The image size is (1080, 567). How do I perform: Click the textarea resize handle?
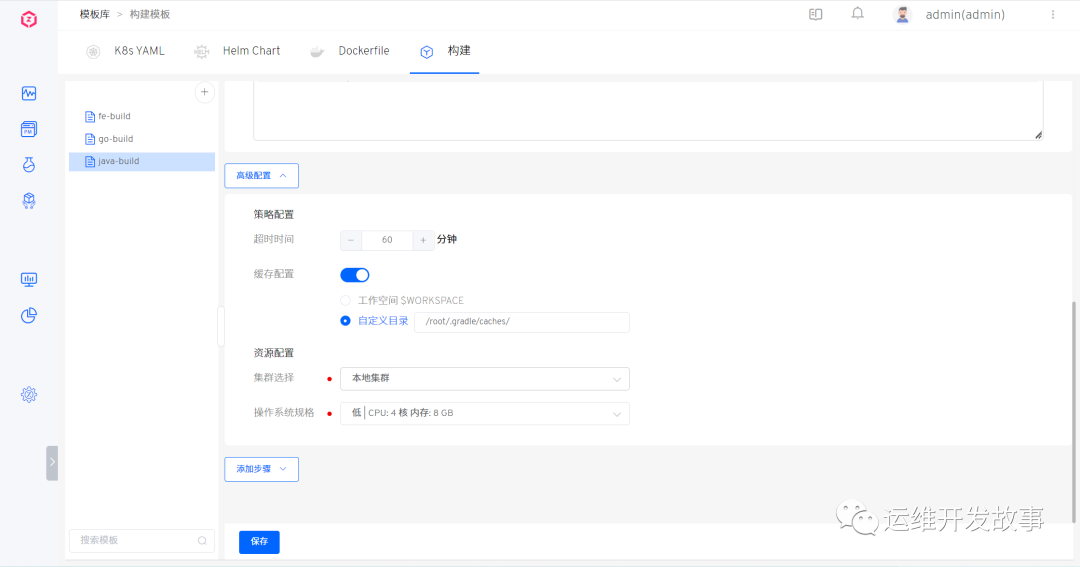(1038, 135)
